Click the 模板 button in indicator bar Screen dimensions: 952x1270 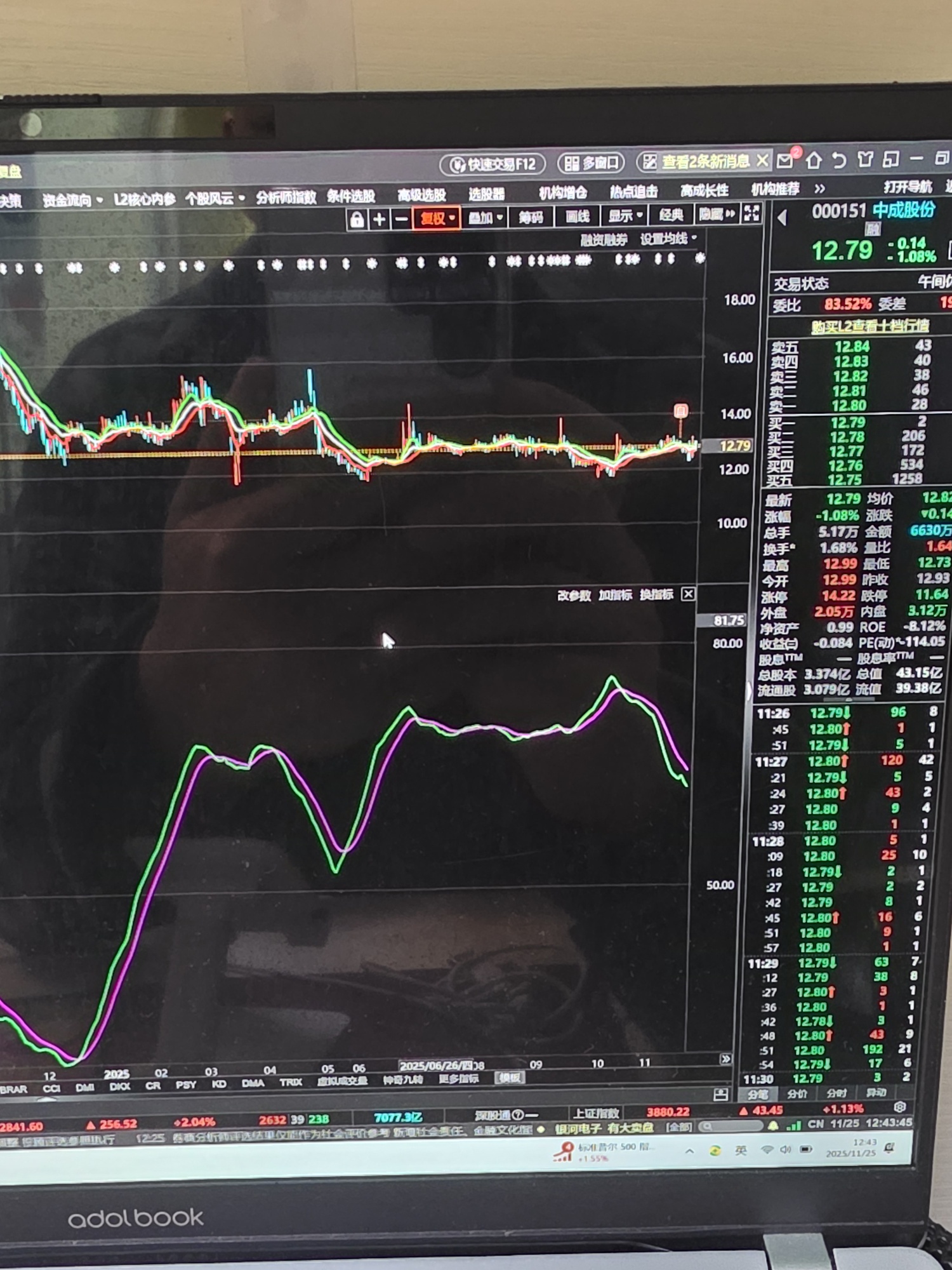pos(510,1077)
